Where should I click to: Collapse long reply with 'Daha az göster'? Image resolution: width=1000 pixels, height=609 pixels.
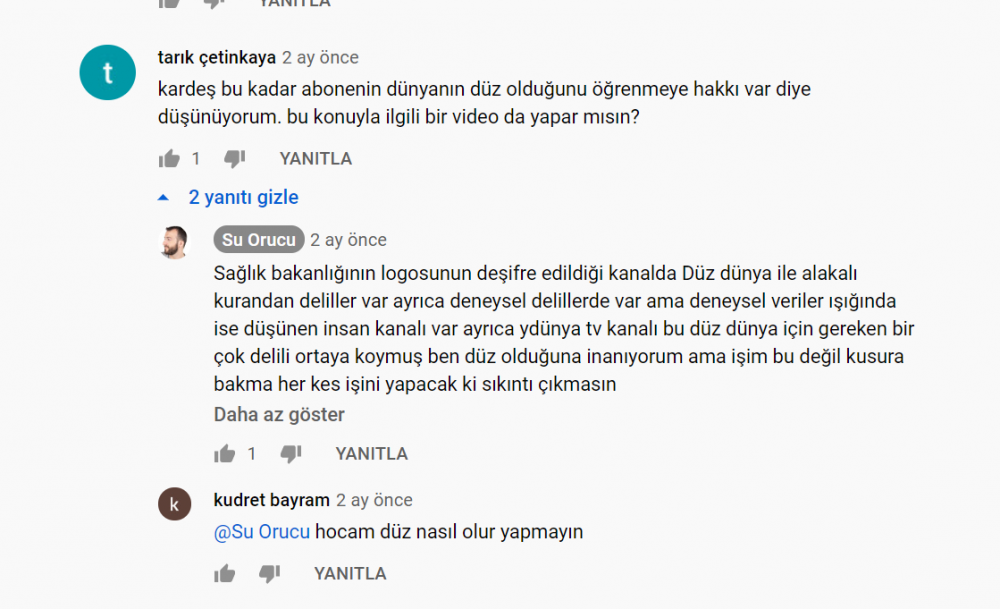(x=279, y=415)
